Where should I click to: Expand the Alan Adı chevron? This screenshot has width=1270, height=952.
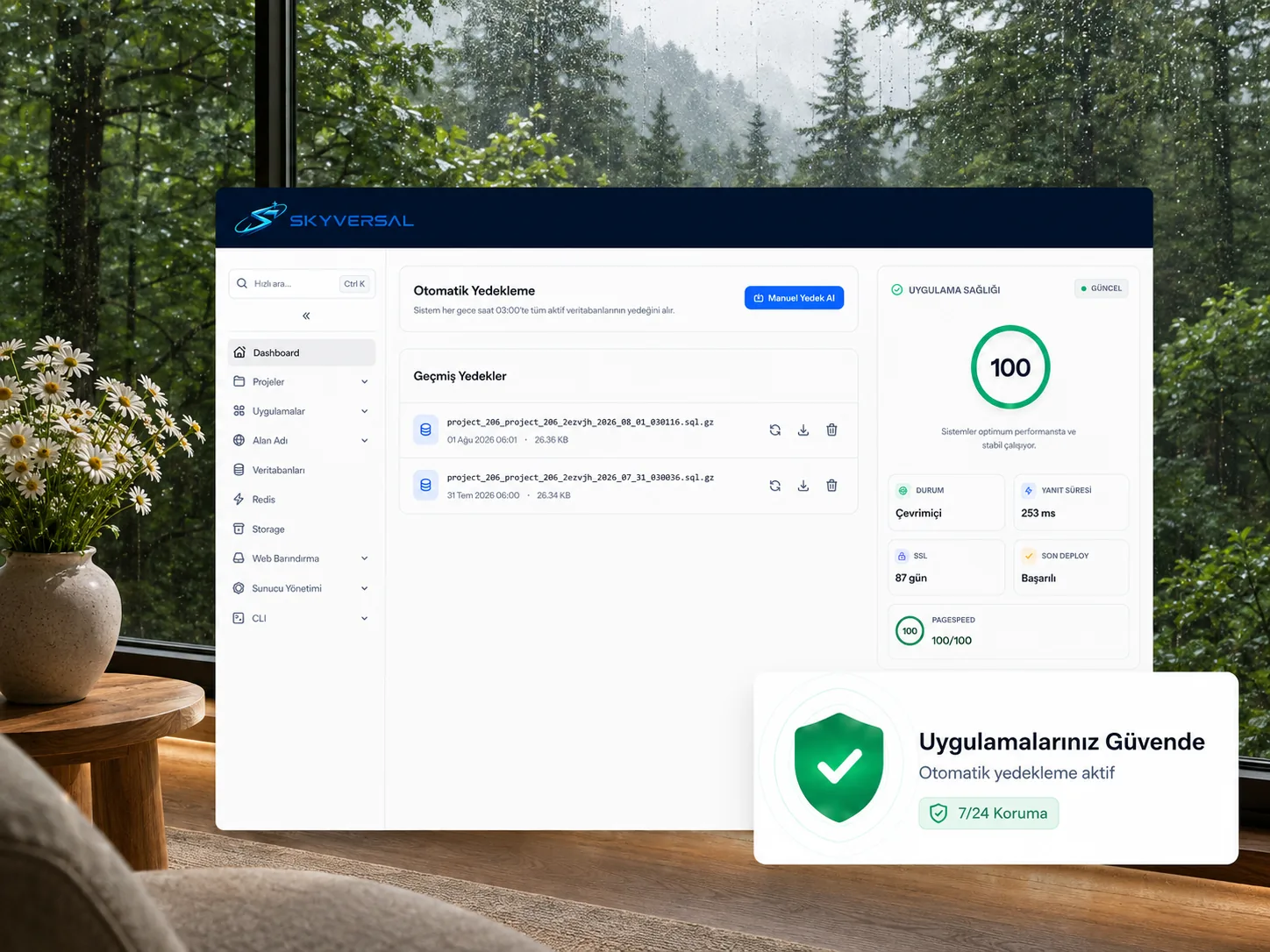click(x=365, y=440)
